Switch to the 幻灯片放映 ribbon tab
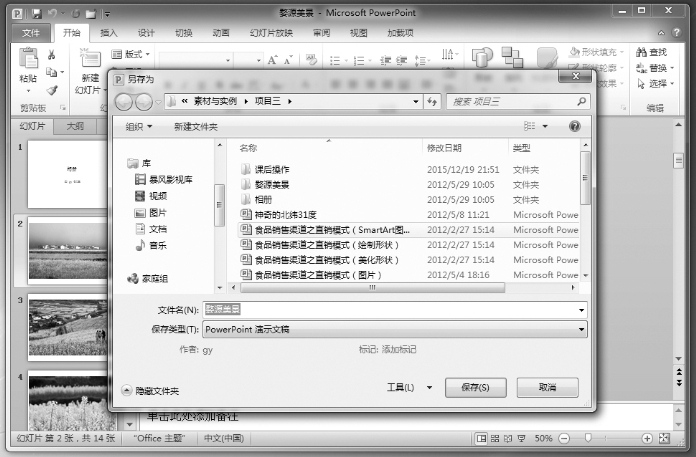This screenshot has width=696, height=457. coord(271,33)
